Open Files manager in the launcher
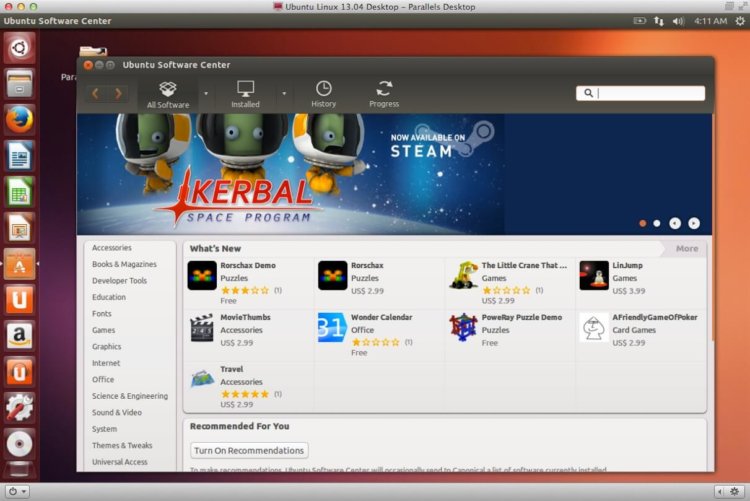This screenshot has width=750, height=501. click(19, 84)
